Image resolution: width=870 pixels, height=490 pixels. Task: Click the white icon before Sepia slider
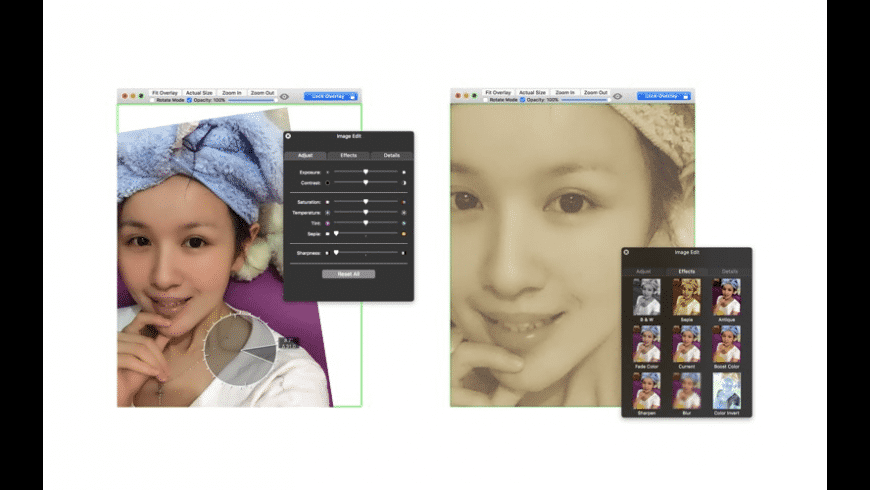click(x=327, y=234)
